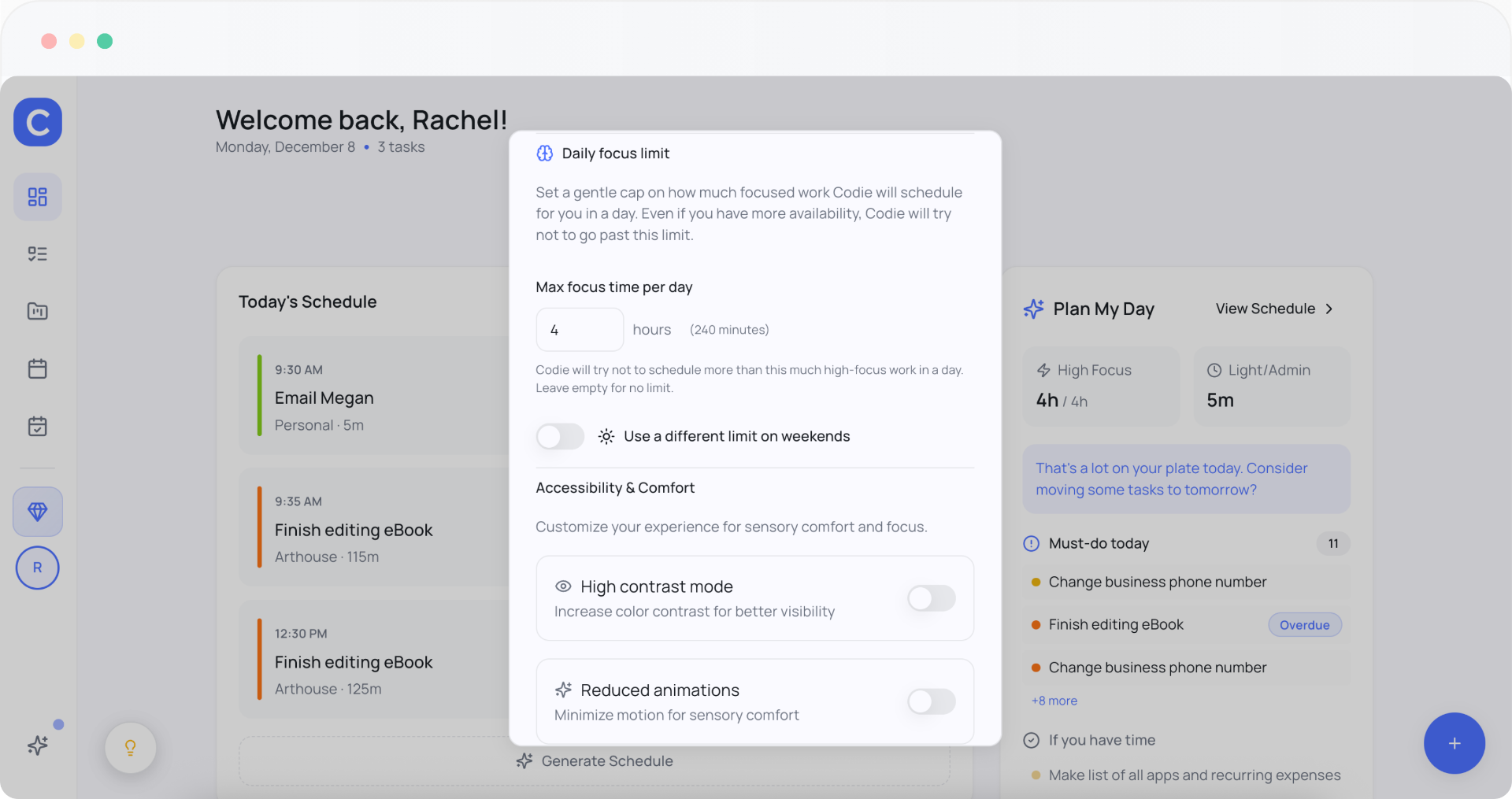The image size is (1512, 799).
Task: Select Make list of all apps task
Action: click(x=1186, y=775)
